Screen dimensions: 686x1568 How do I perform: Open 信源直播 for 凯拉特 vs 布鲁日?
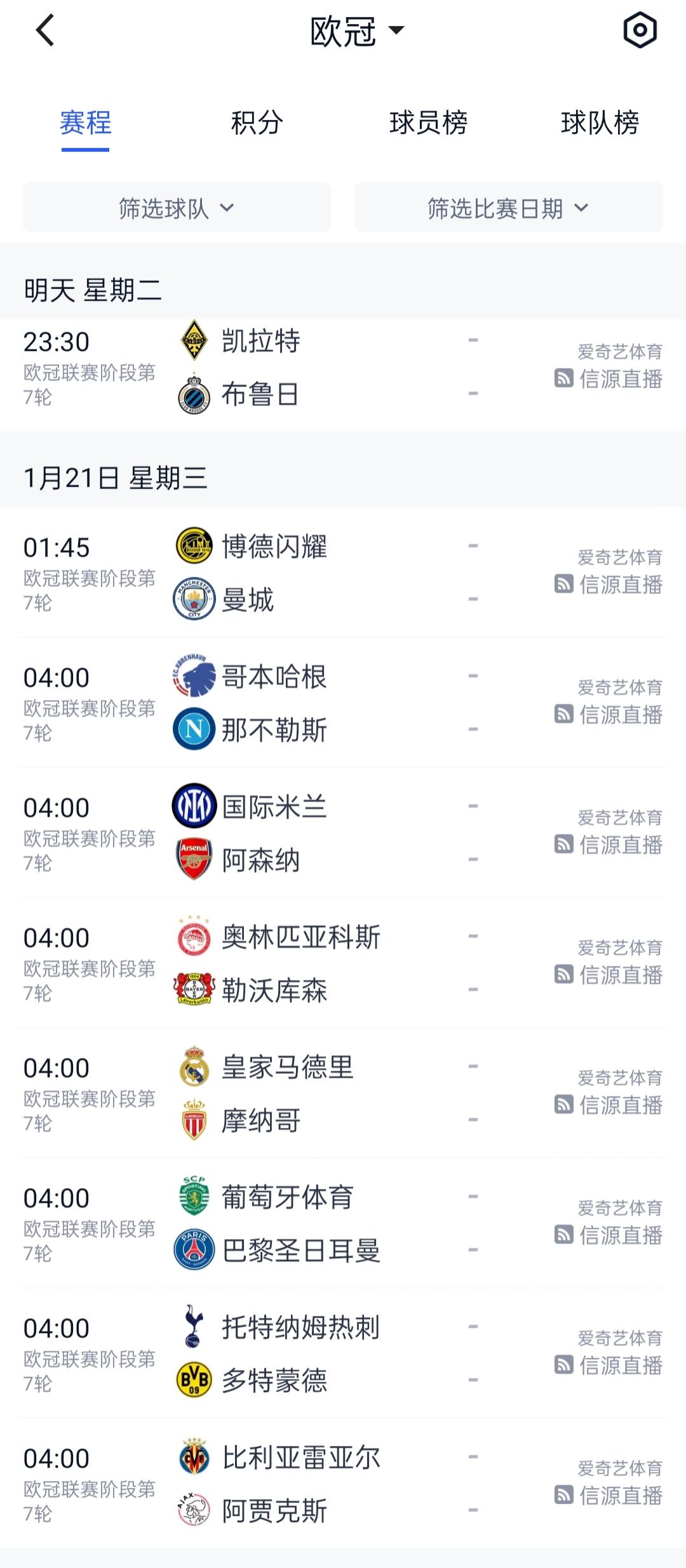tap(609, 379)
